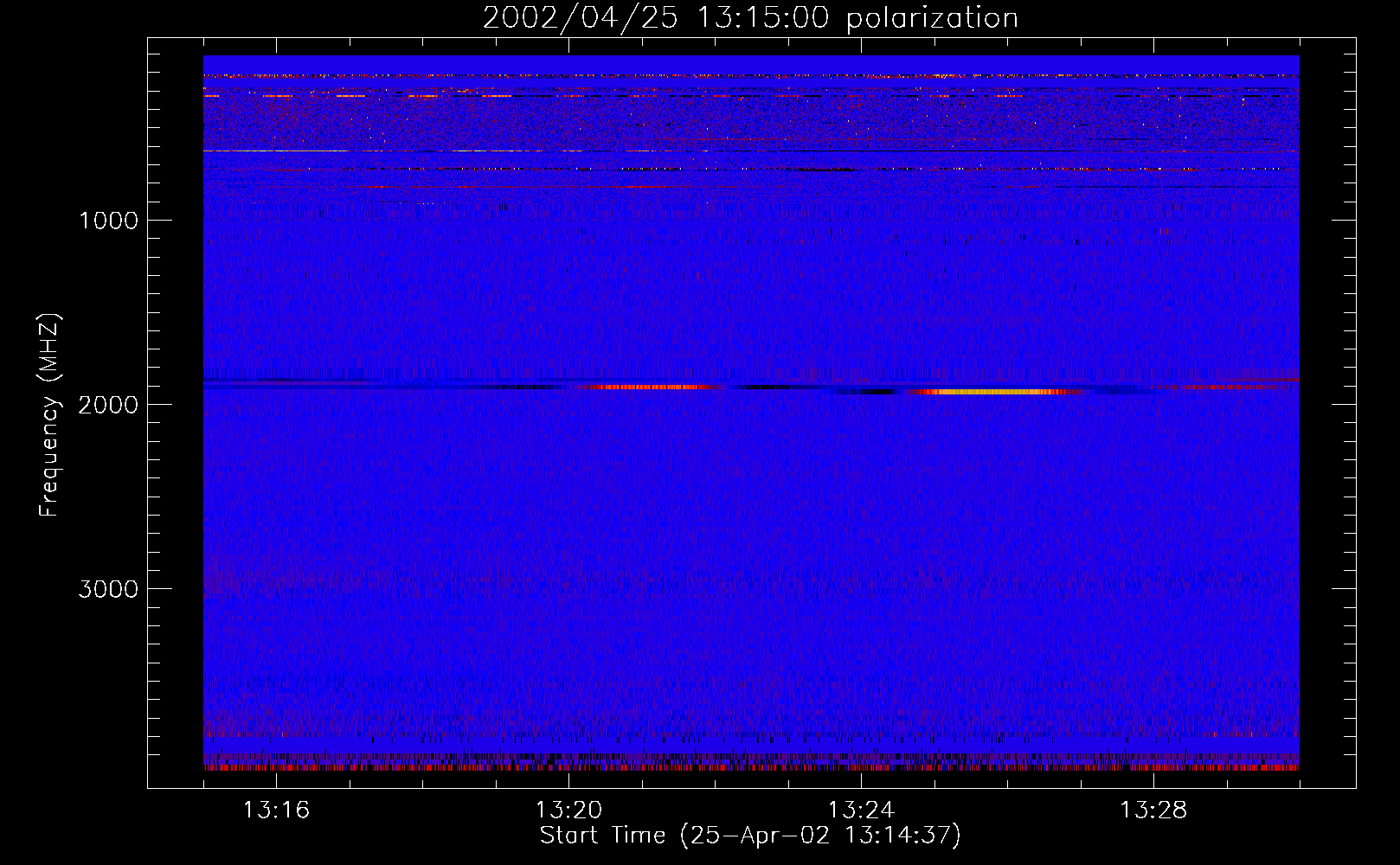Click the bright yellow emission streak near 2000 MHz
The height and width of the screenshot is (865, 1400).
(995, 392)
